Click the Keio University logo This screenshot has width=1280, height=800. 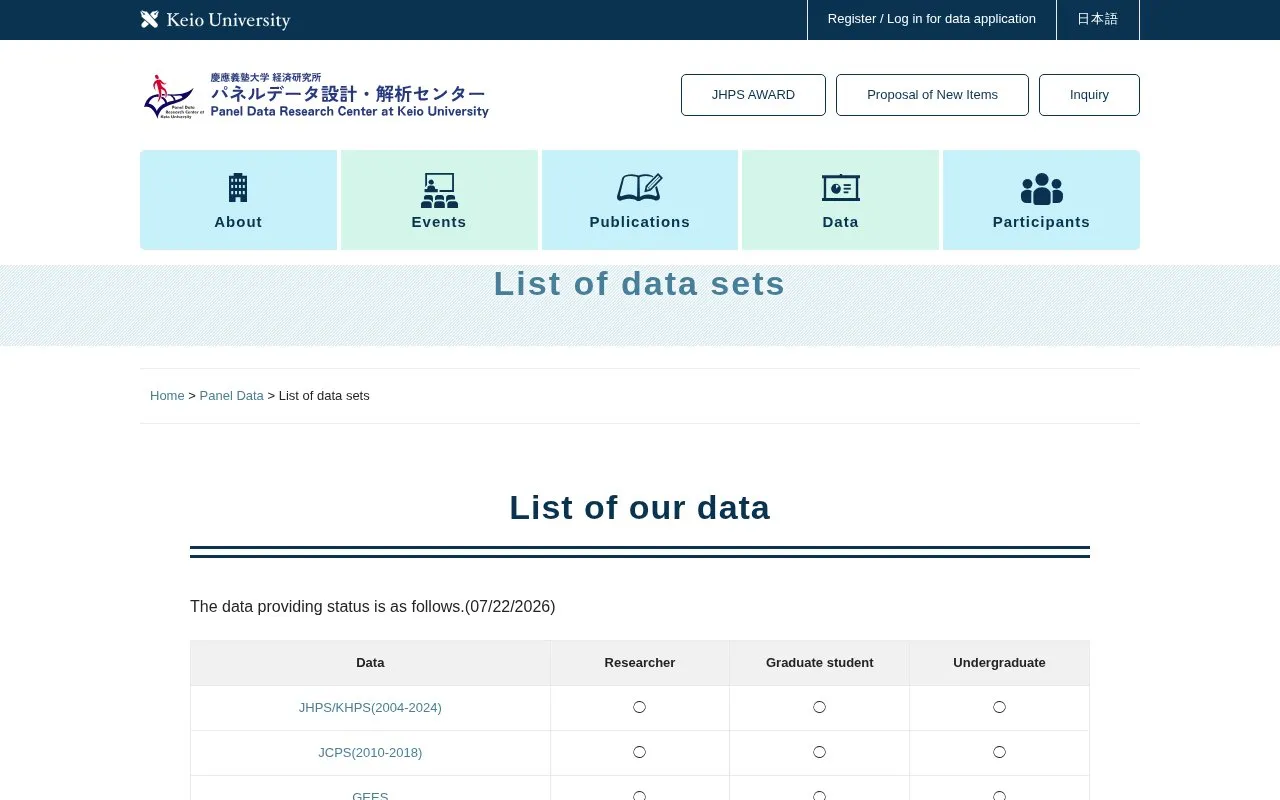(215, 20)
